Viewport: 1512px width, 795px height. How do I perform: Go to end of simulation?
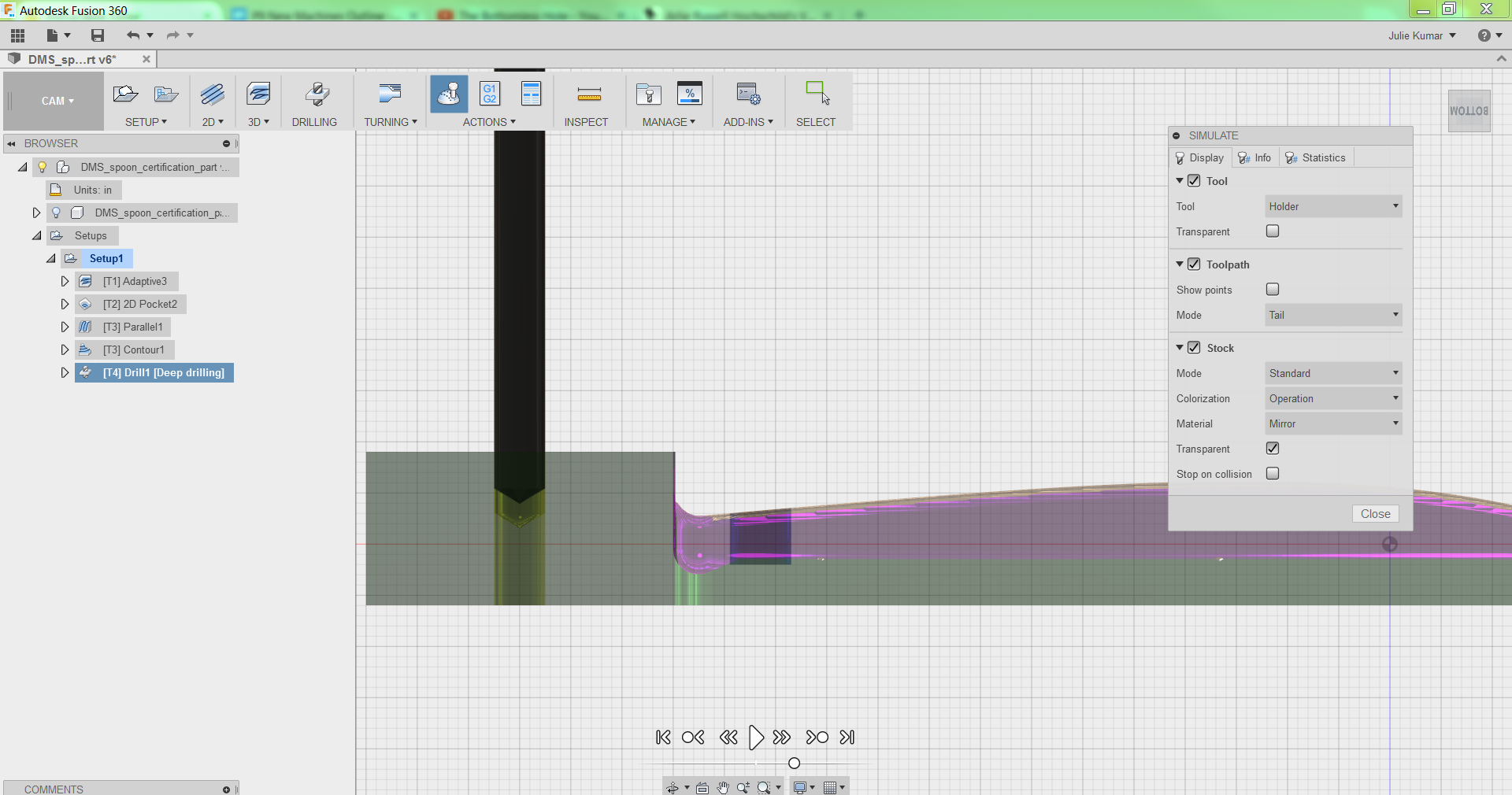[x=847, y=738]
